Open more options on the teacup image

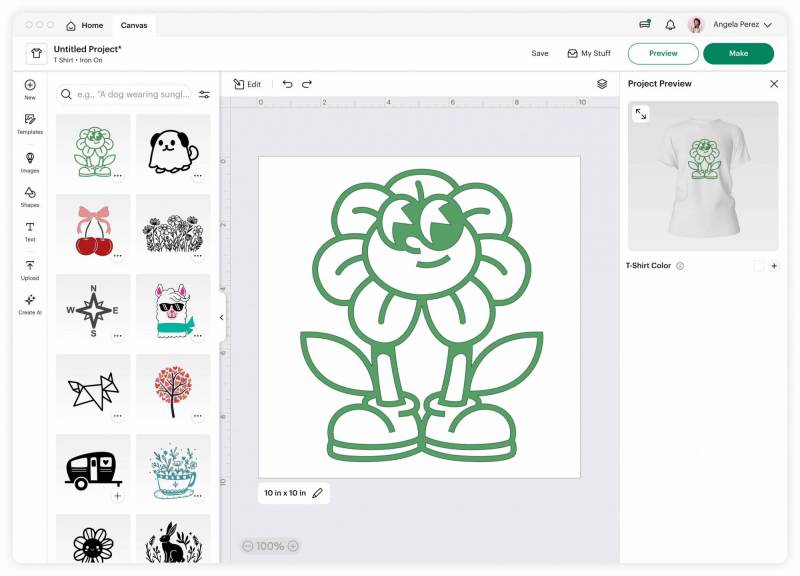(x=198, y=496)
